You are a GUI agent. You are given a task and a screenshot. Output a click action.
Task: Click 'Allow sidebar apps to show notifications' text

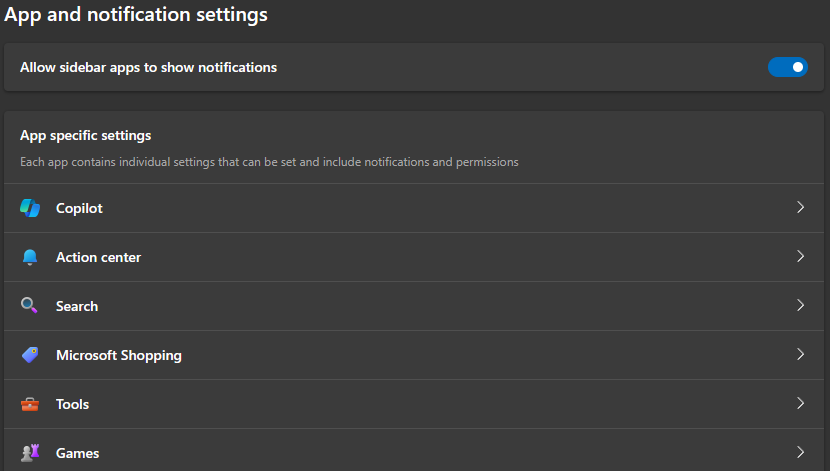pos(149,68)
